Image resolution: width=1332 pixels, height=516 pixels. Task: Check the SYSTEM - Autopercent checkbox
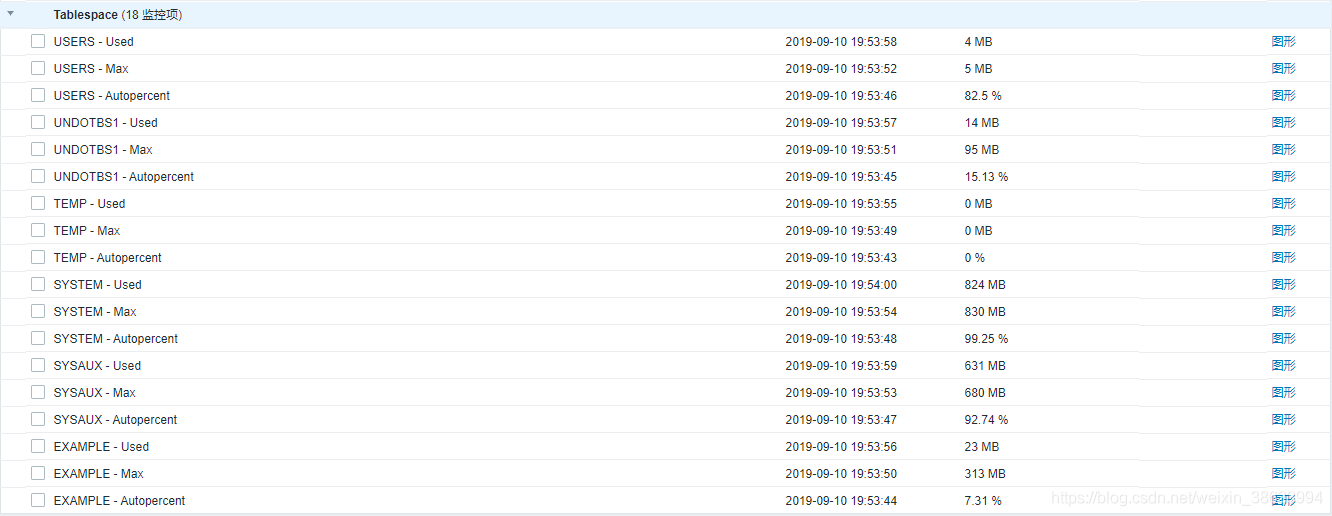(x=38, y=339)
